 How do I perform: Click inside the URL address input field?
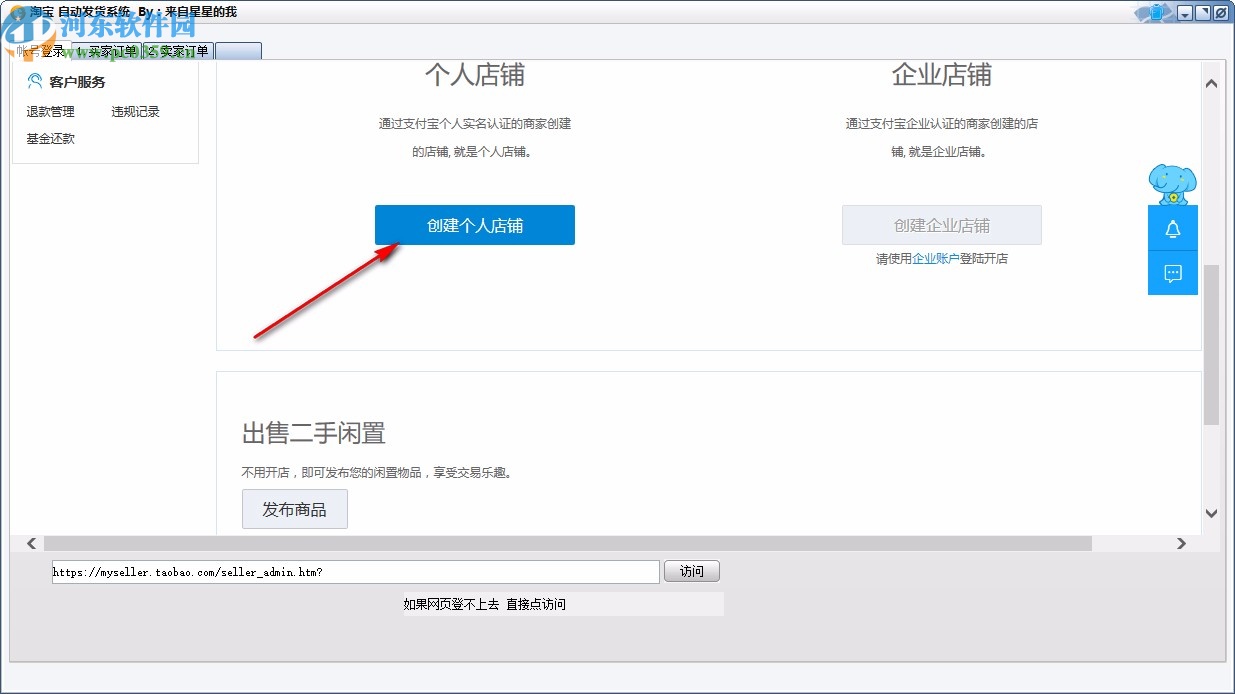coord(350,571)
